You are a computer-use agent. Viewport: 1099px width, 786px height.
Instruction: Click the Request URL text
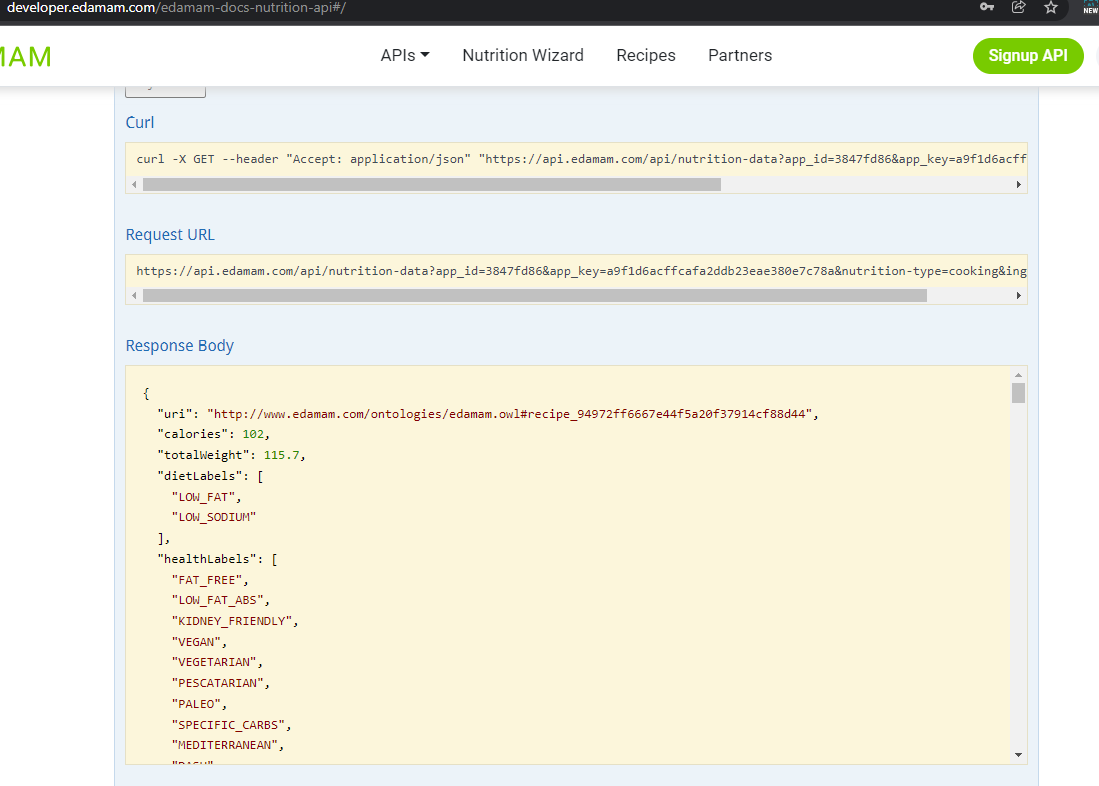coord(581,271)
